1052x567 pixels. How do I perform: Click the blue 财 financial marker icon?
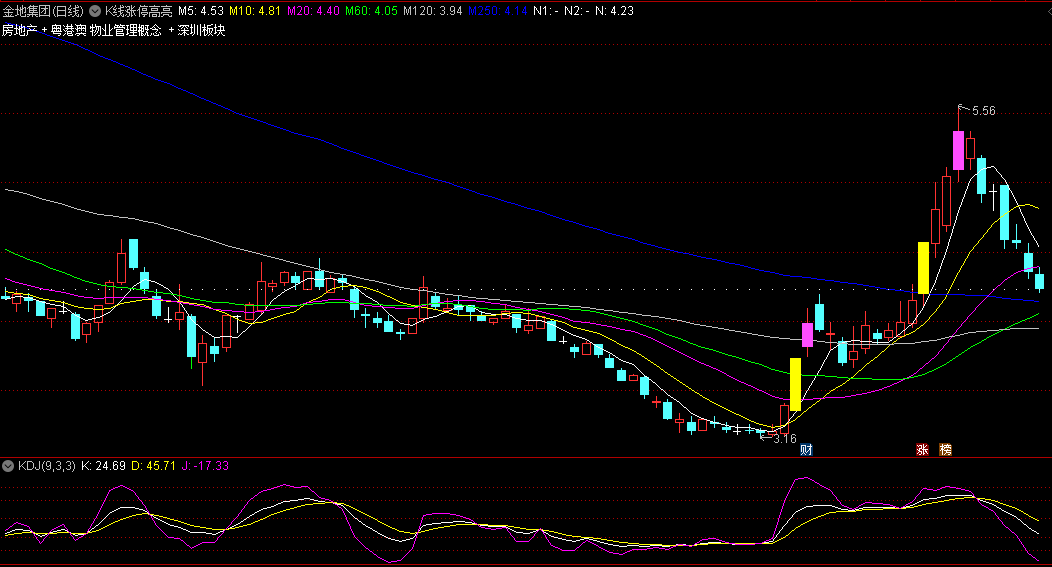click(806, 450)
